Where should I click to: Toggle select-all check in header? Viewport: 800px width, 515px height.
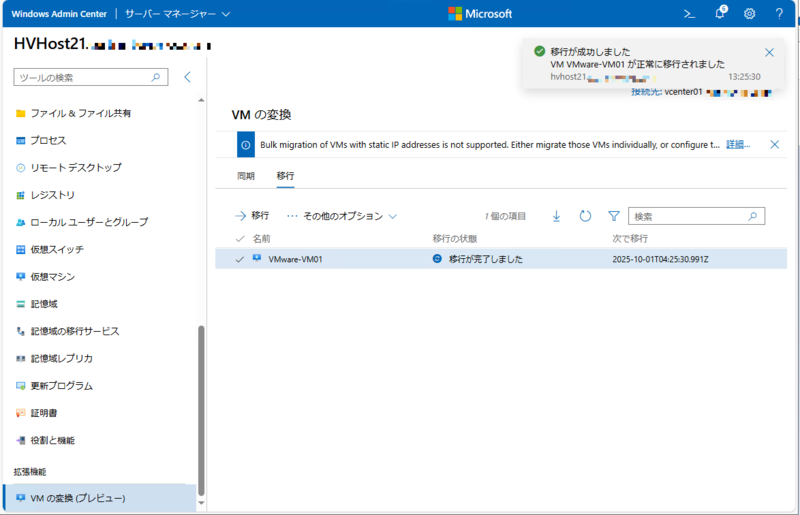pyautogui.click(x=240, y=239)
